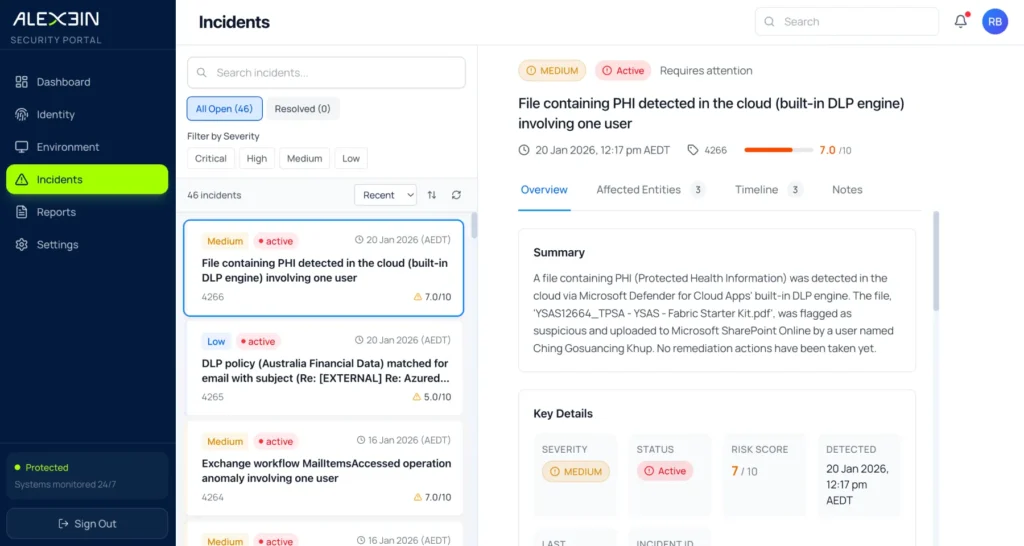The height and width of the screenshot is (546, 1024).
Task: Enable the Low severity filter
Action: tap(351, 158)
